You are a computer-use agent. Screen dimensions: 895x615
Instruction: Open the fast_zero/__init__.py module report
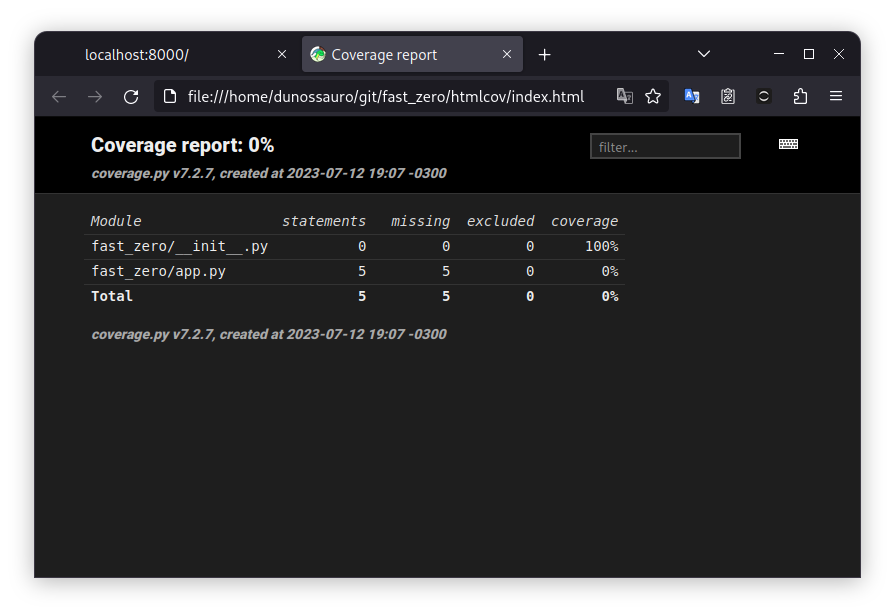click(179, 246)
